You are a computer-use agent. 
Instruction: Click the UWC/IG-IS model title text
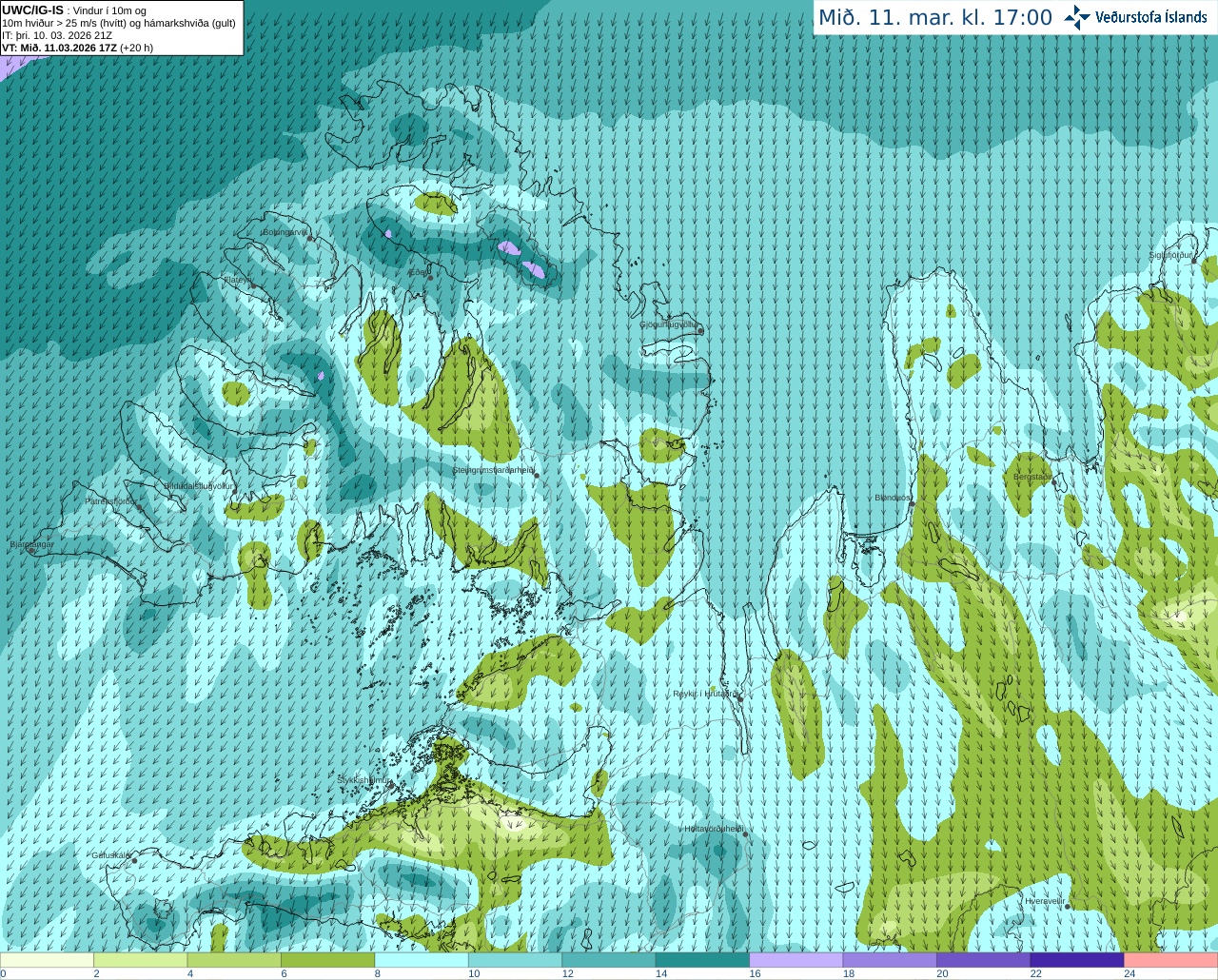pos(32,10)
